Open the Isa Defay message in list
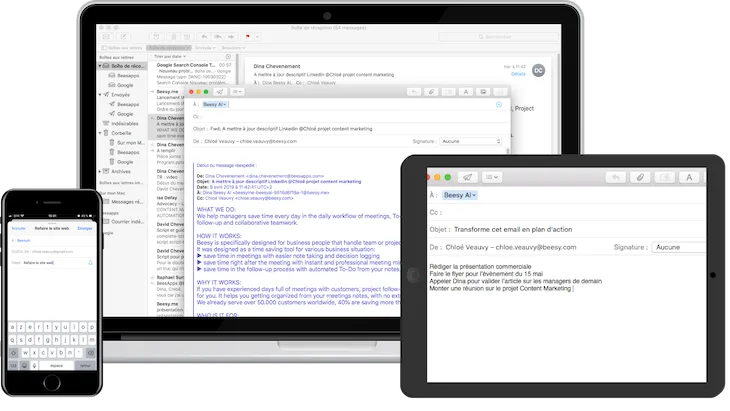 [167, 207]
